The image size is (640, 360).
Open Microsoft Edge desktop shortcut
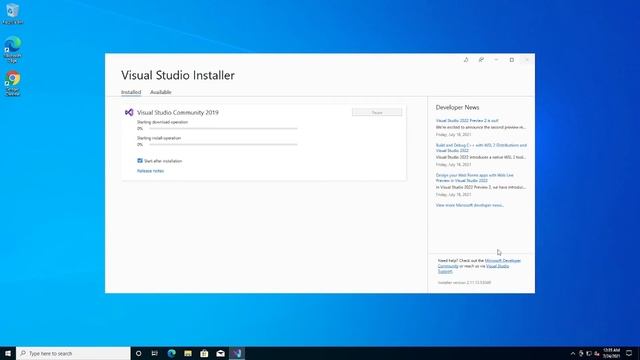pyautogui.click(x=13, y=49)
